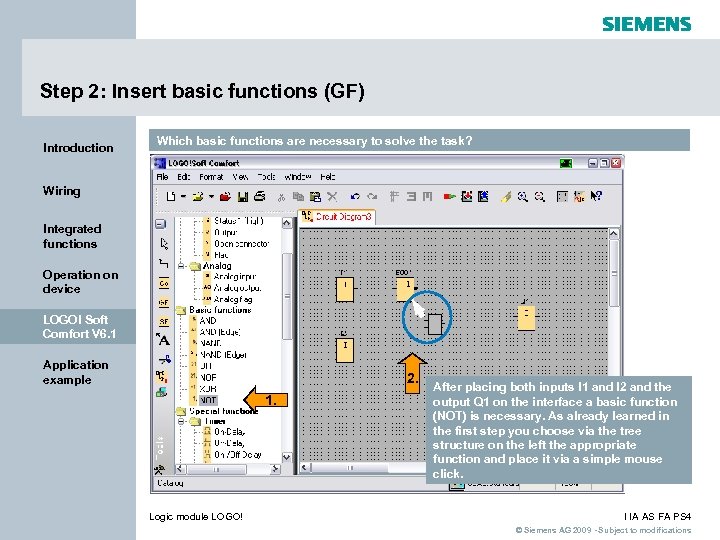Click the New file toolbar icon
The image size is (720, 540).
(x=171, y=197)
